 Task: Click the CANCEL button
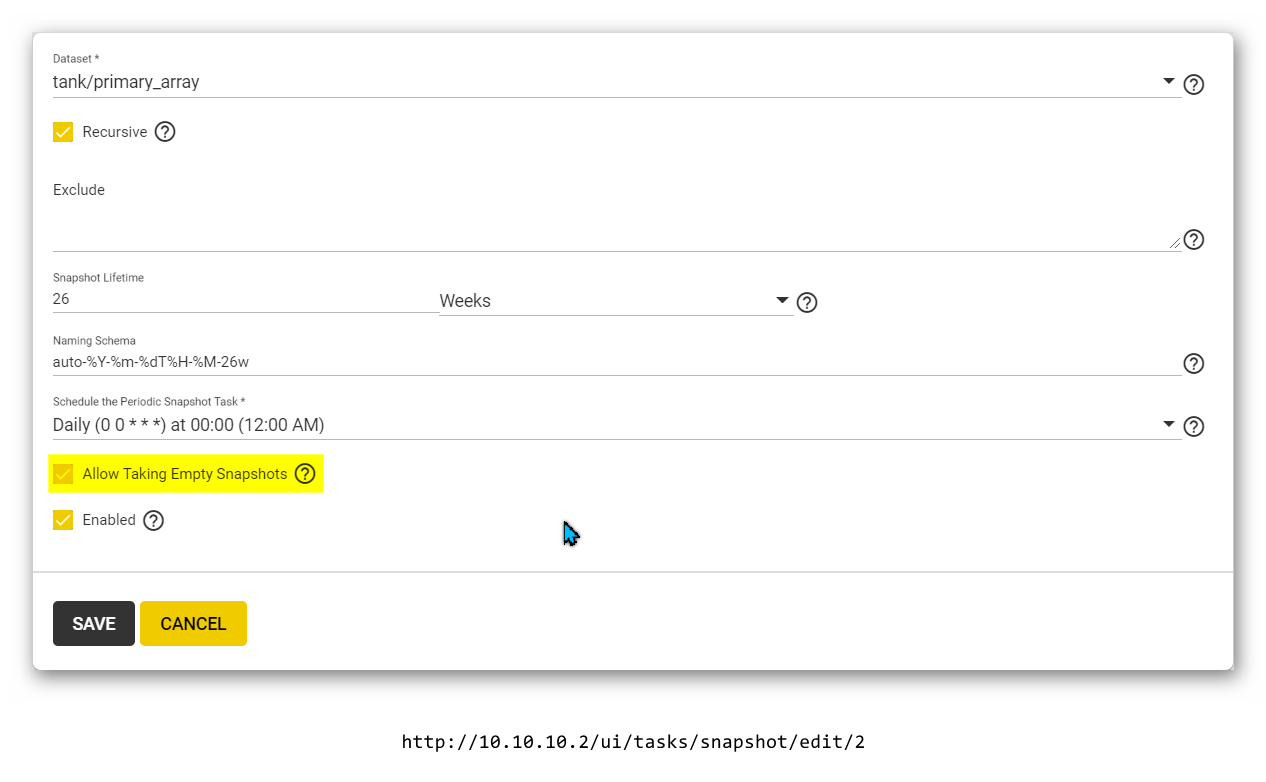click(193, 623)
